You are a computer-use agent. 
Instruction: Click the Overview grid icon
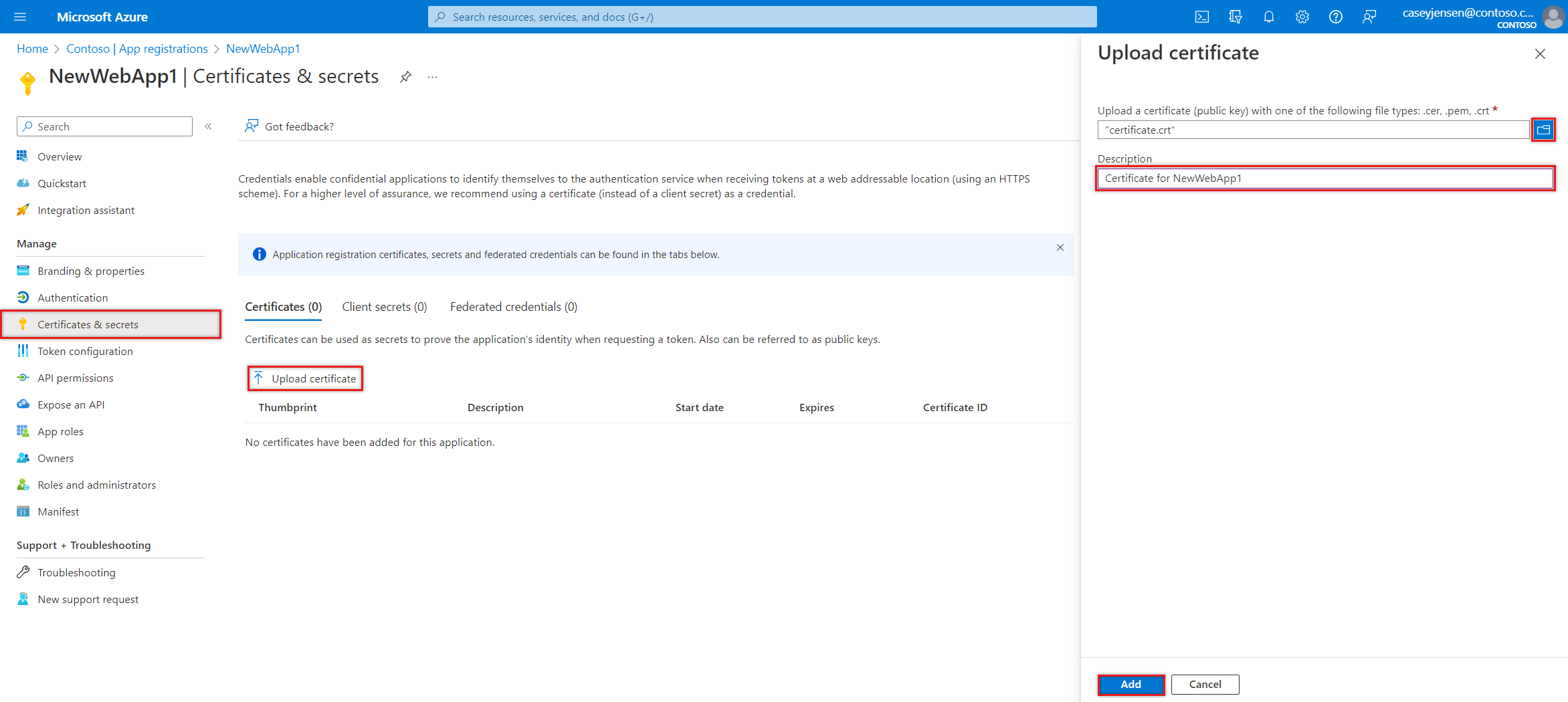[x=23, y=156]
